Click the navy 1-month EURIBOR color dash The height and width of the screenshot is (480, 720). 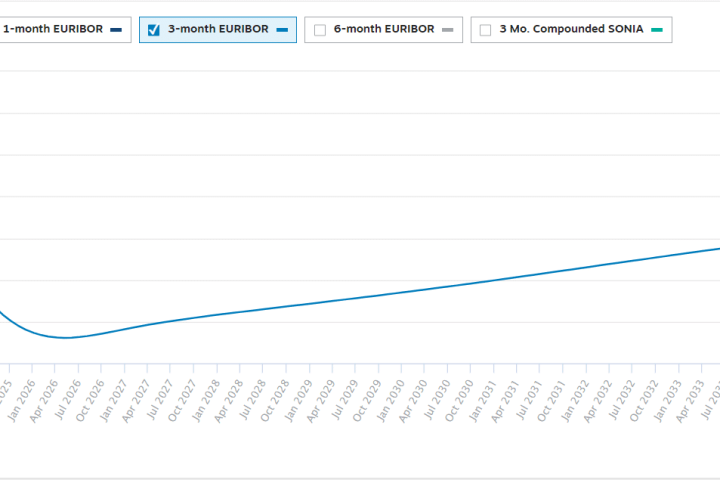[x=117, y=30]
